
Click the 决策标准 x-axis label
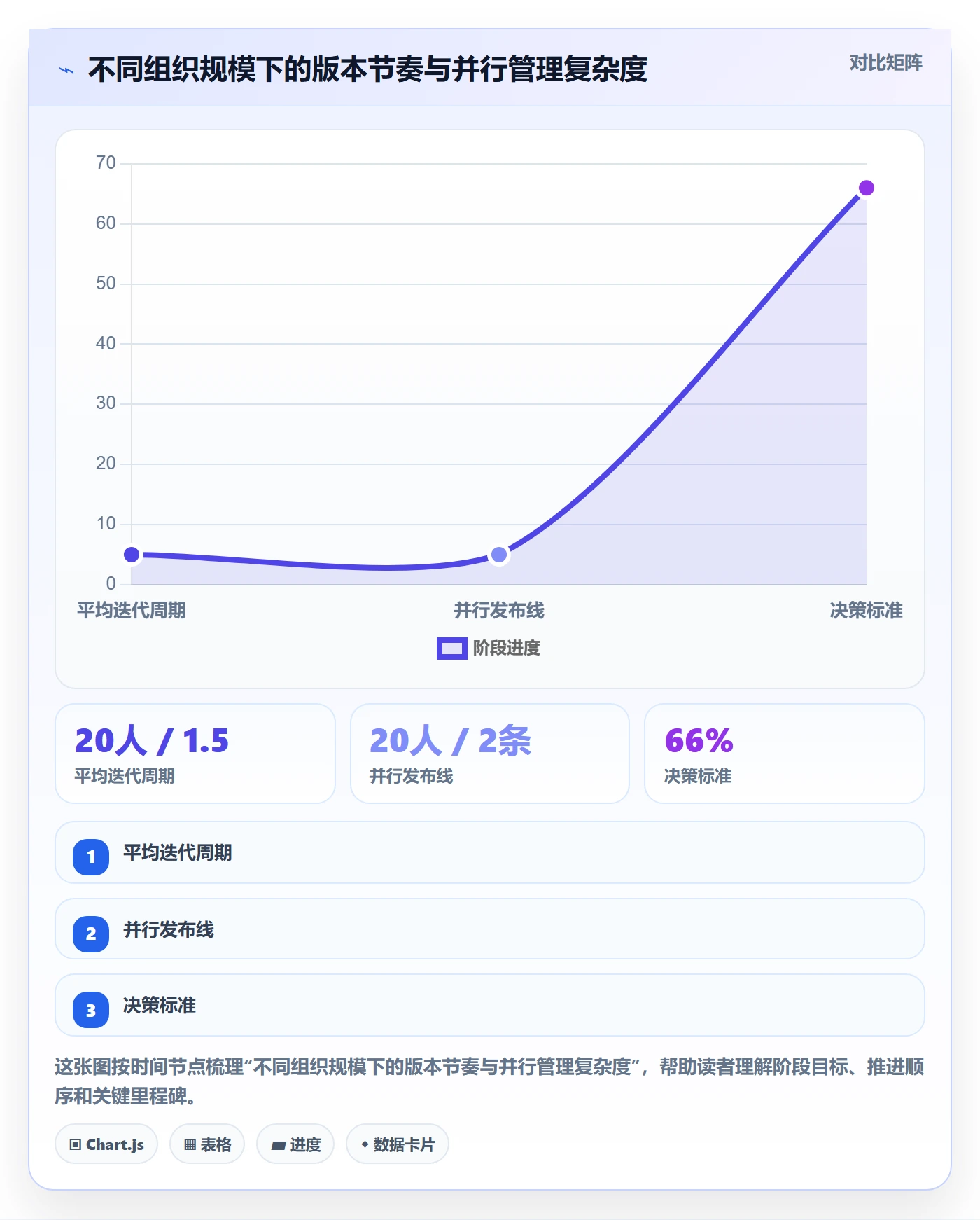[866, 610]
